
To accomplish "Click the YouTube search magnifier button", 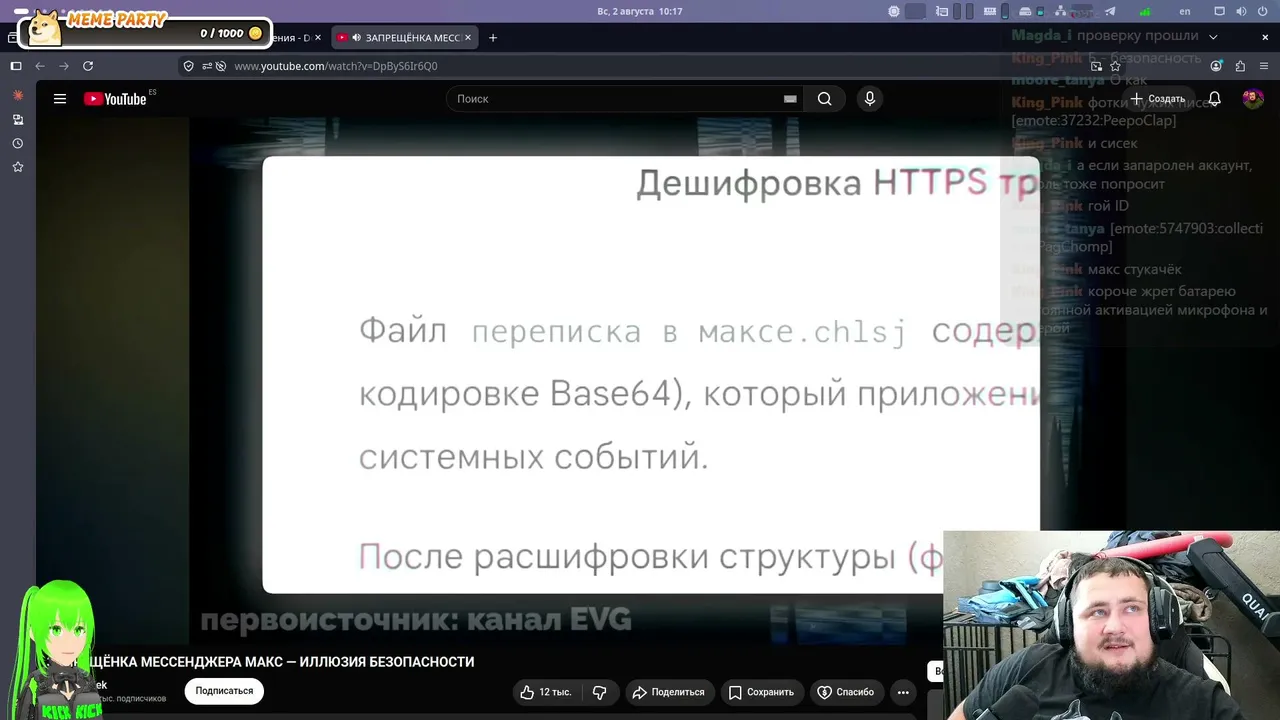I will pos(824,99).
